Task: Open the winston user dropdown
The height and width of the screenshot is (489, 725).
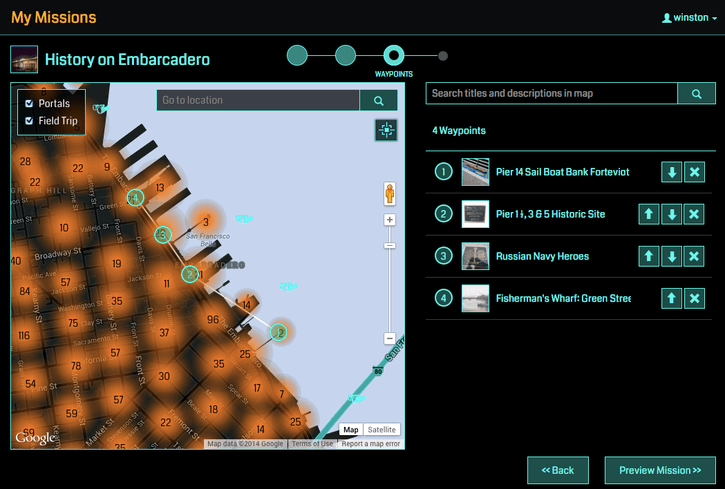Action: (x=690, y=18)
